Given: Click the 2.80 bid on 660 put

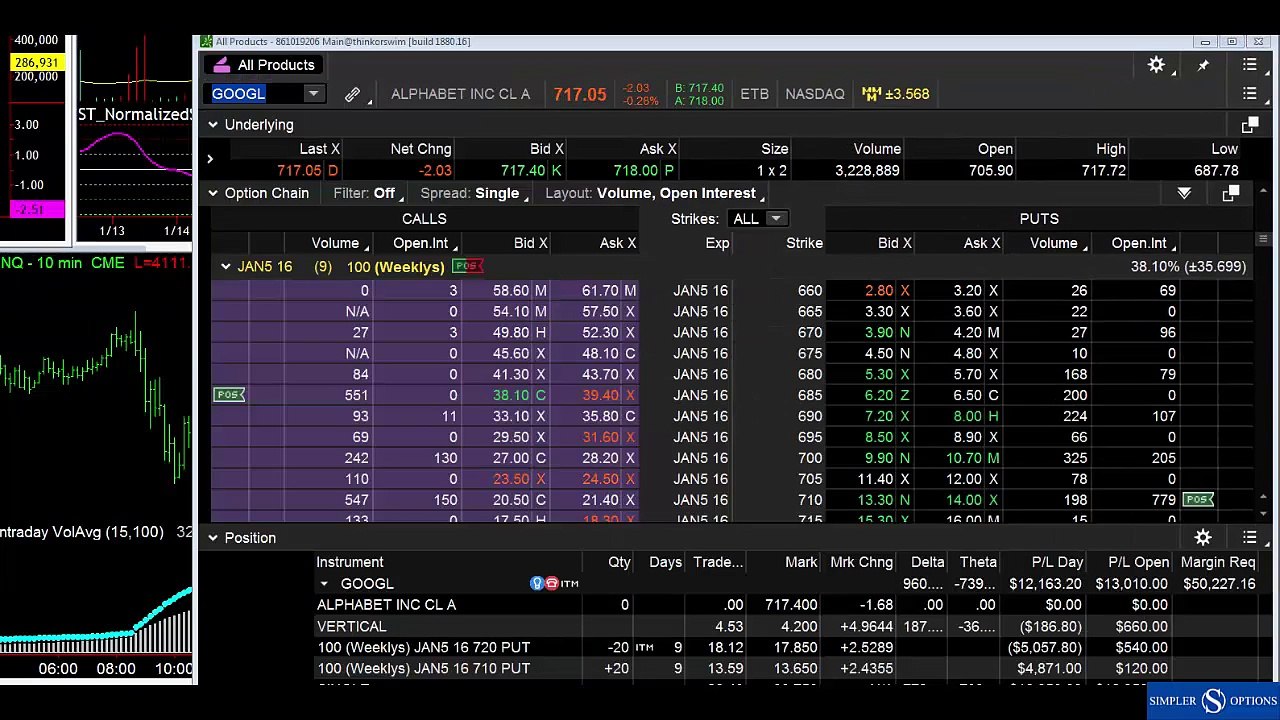Looking at the screenshot, I should tap(879, 290).
